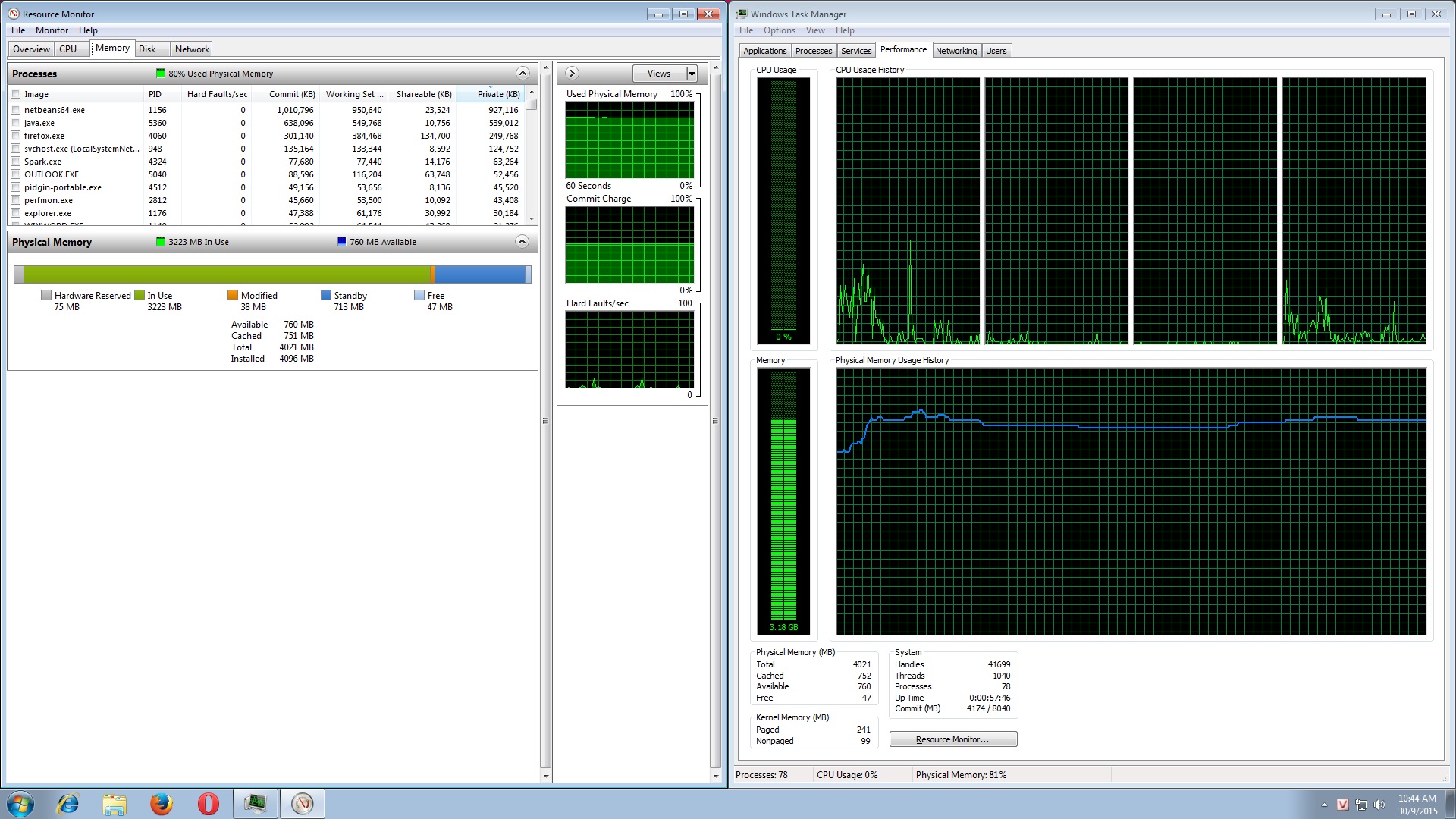Click Resource Monitor title bar icon
This screenshot has height=819, width=1456.
14,14
